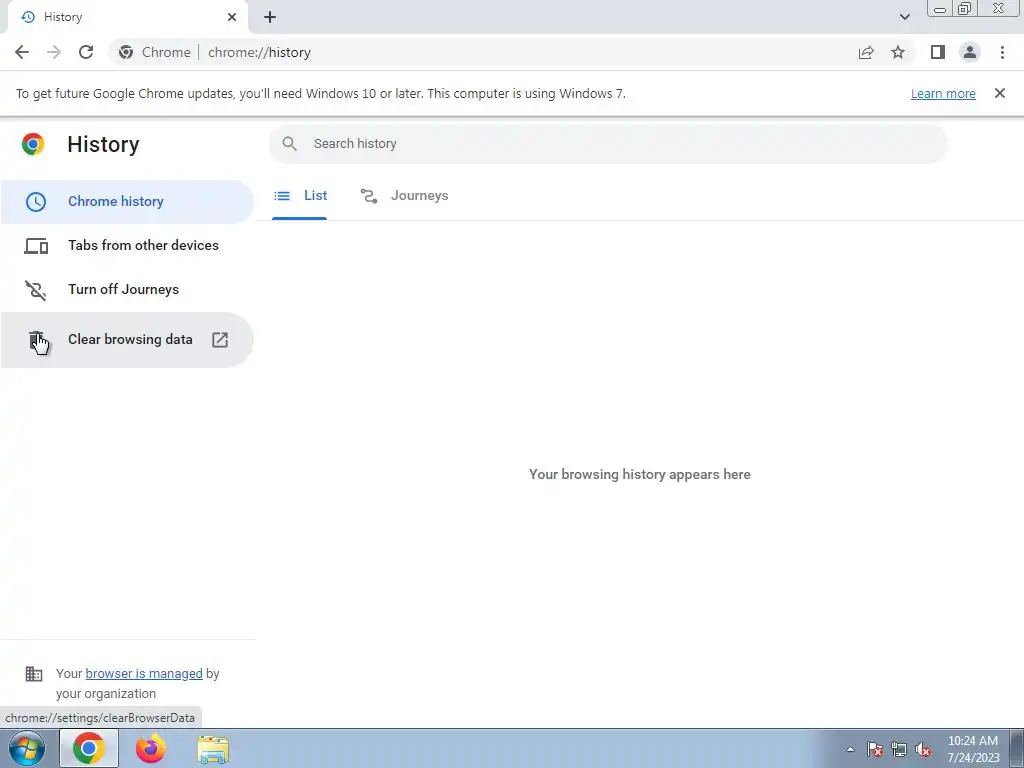Image resolution: width=1024 pixels, height=768 pixels.
Task: Launch Firefox from the taskbar
Action: [151, 748]
